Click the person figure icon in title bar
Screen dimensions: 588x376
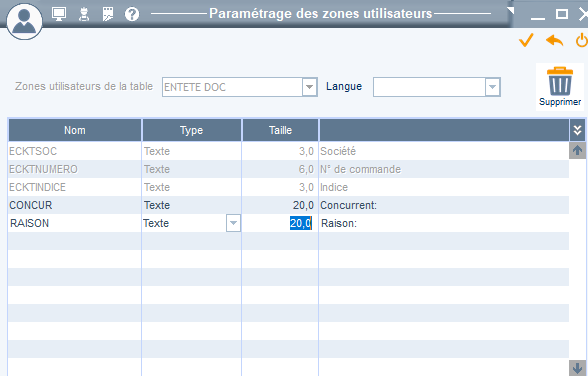pyautogui.click(x=84, y=14)
